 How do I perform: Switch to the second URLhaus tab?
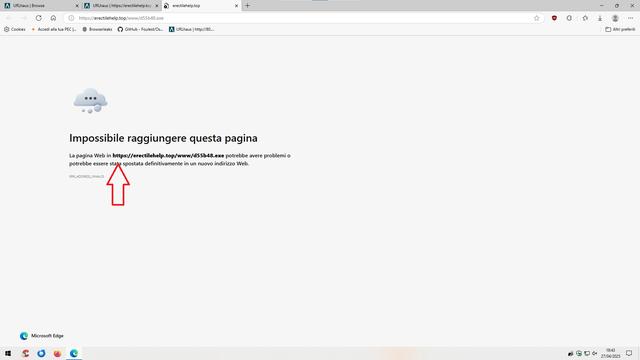coord(121,6)
